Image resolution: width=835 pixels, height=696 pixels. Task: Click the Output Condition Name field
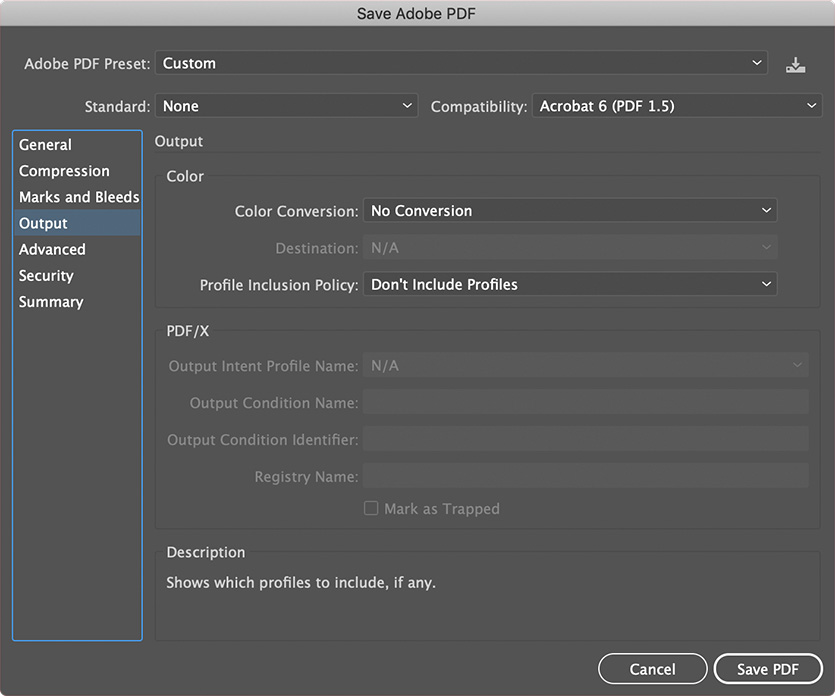coord(586,403)
